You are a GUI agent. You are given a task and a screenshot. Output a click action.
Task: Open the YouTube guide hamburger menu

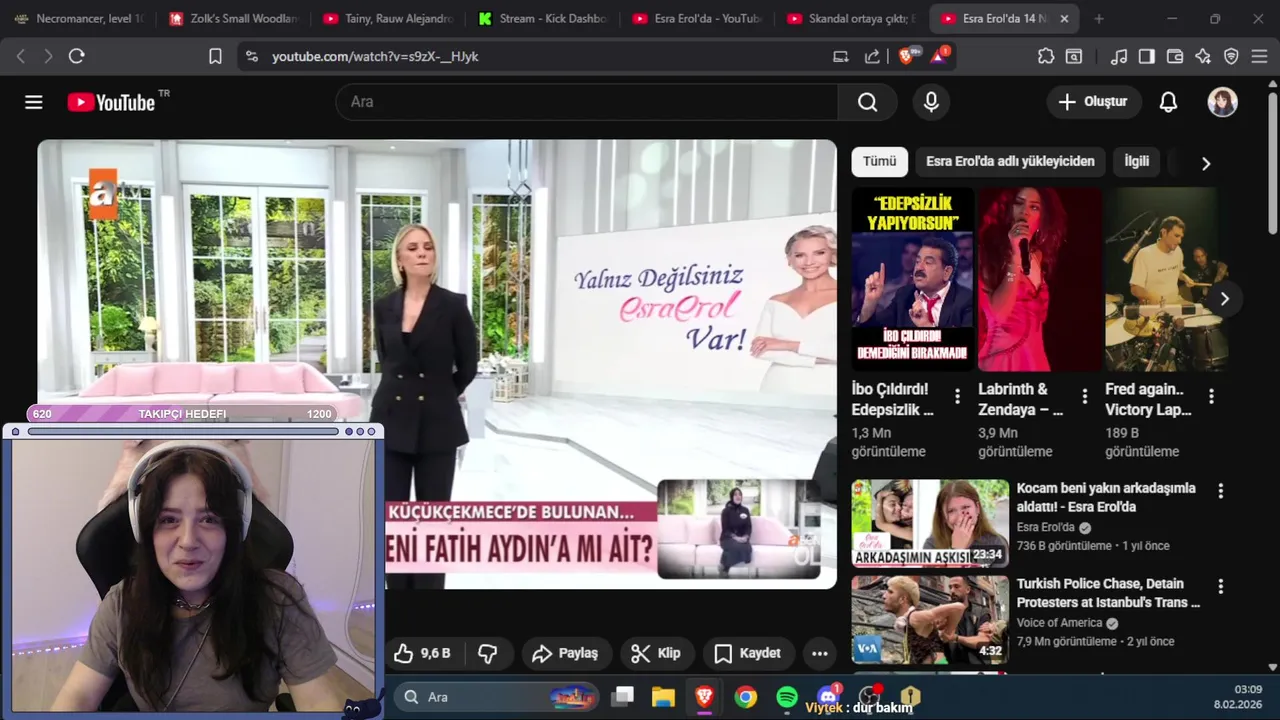pos(34,102)
